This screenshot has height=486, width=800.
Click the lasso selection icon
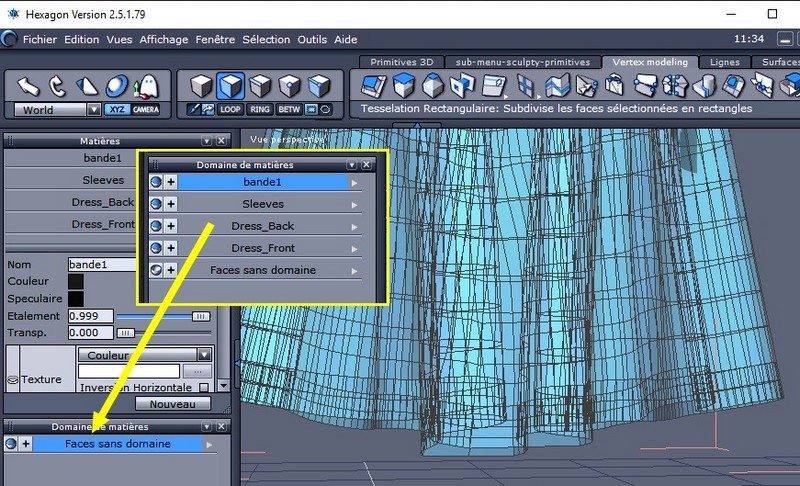click(x=325, y=109)
